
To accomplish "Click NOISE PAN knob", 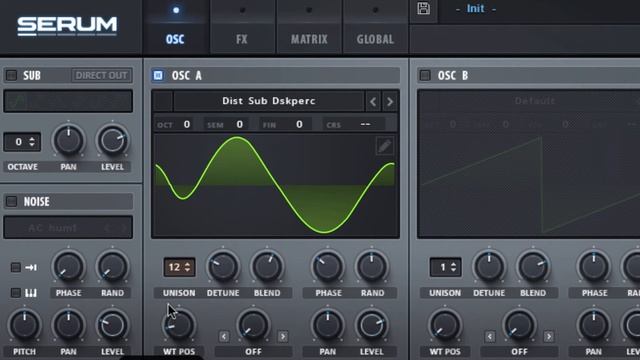I will point(69,325).
